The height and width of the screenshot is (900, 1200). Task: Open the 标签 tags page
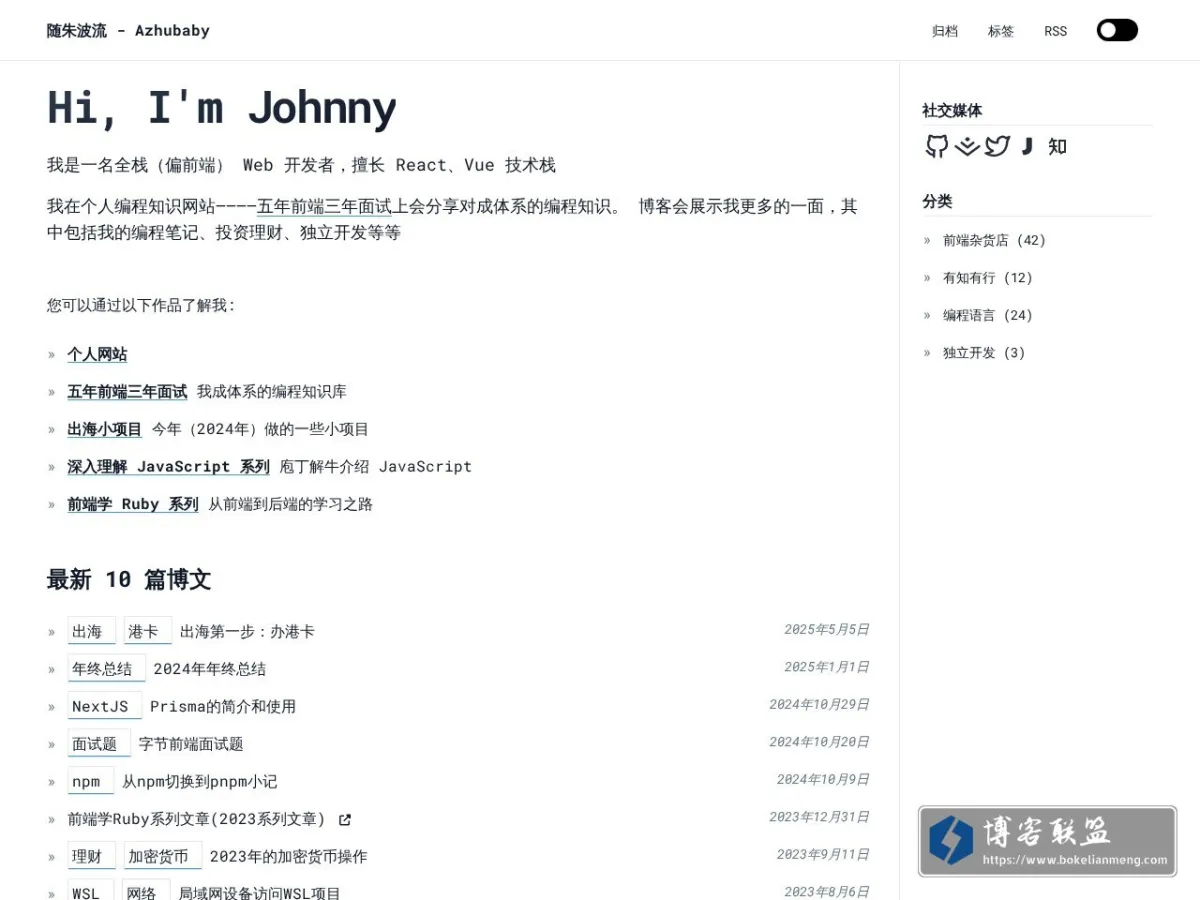[1001, 31]
